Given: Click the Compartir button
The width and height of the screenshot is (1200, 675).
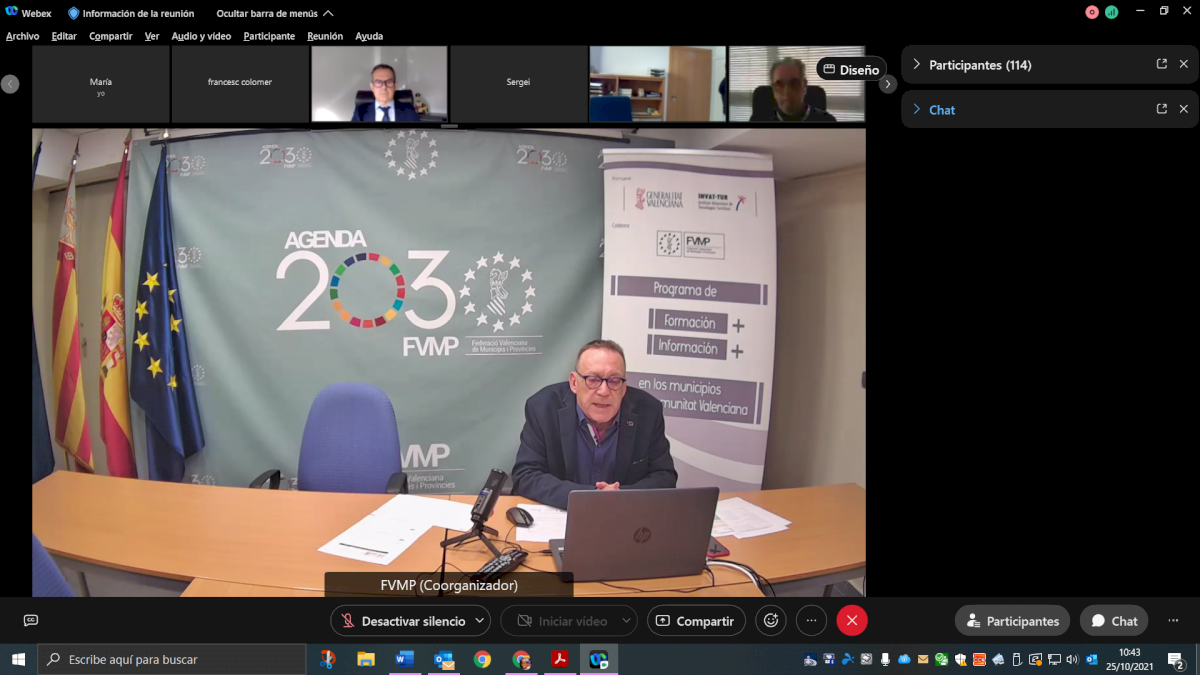Looking at the screenshot, I should pyautogui.click(x=696, y=621).
